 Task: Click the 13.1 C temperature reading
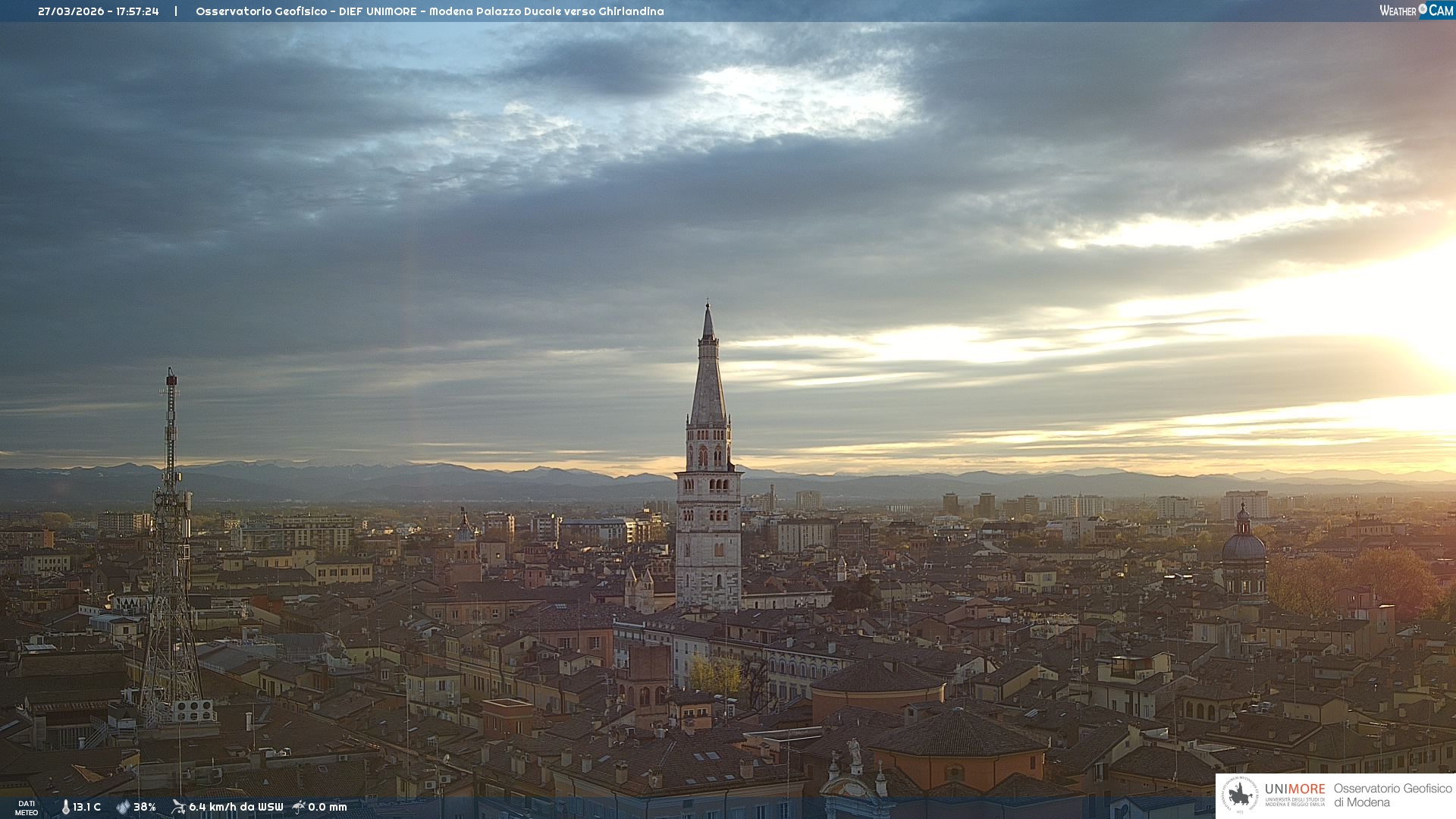pos(86,807)
